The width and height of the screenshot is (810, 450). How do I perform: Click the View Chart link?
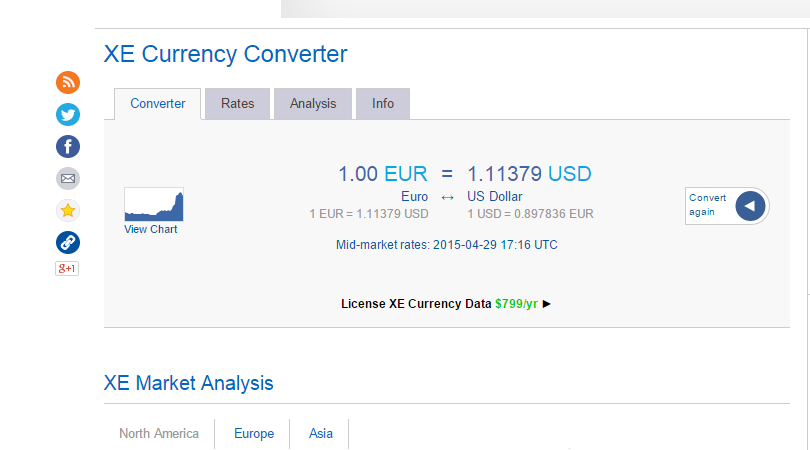pyautogui.click(x=150, y=229)
